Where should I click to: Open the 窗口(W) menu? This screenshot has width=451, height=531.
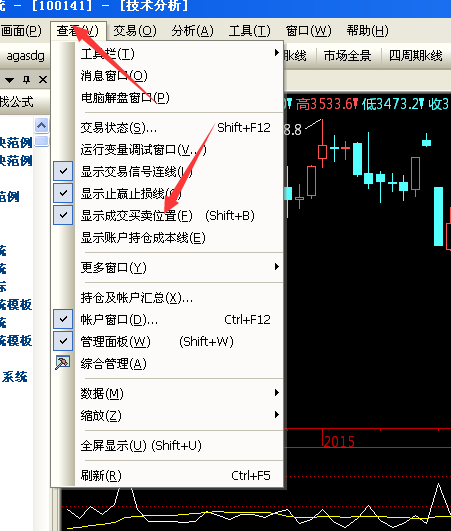(x=308, y=31)
